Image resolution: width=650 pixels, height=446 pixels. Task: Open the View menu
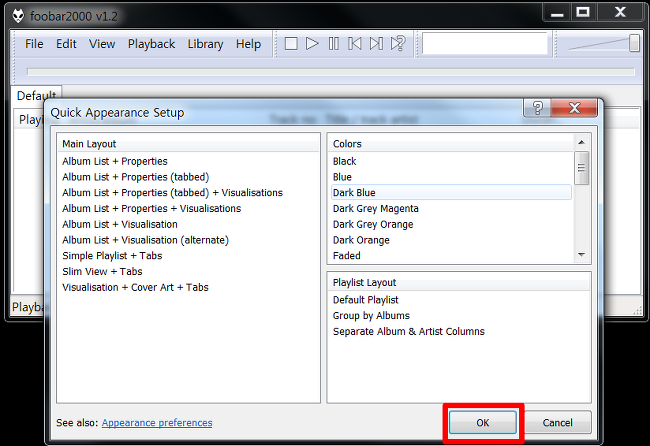pyautogui.click(x=102, y=44)
